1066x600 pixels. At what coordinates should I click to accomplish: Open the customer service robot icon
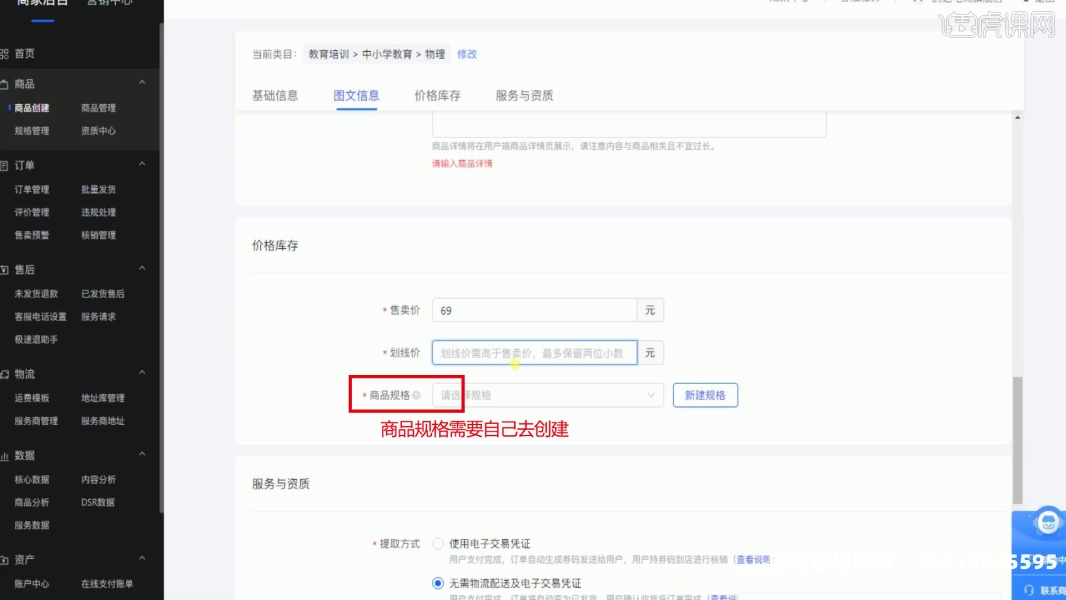[x=1047, y=521]
